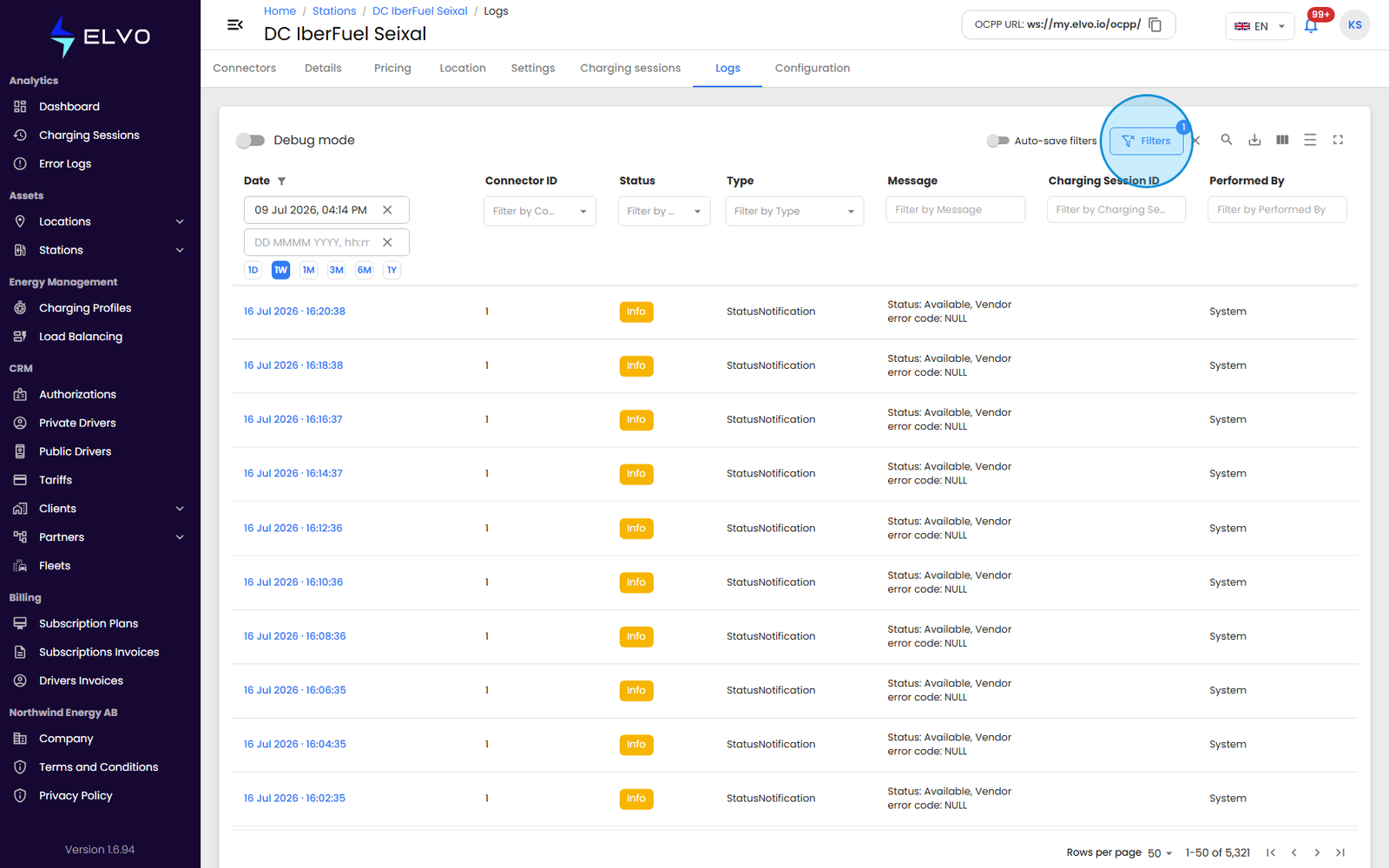Open KS user avatar menu
The image size is (1389, 868).
pos(1354,25)
